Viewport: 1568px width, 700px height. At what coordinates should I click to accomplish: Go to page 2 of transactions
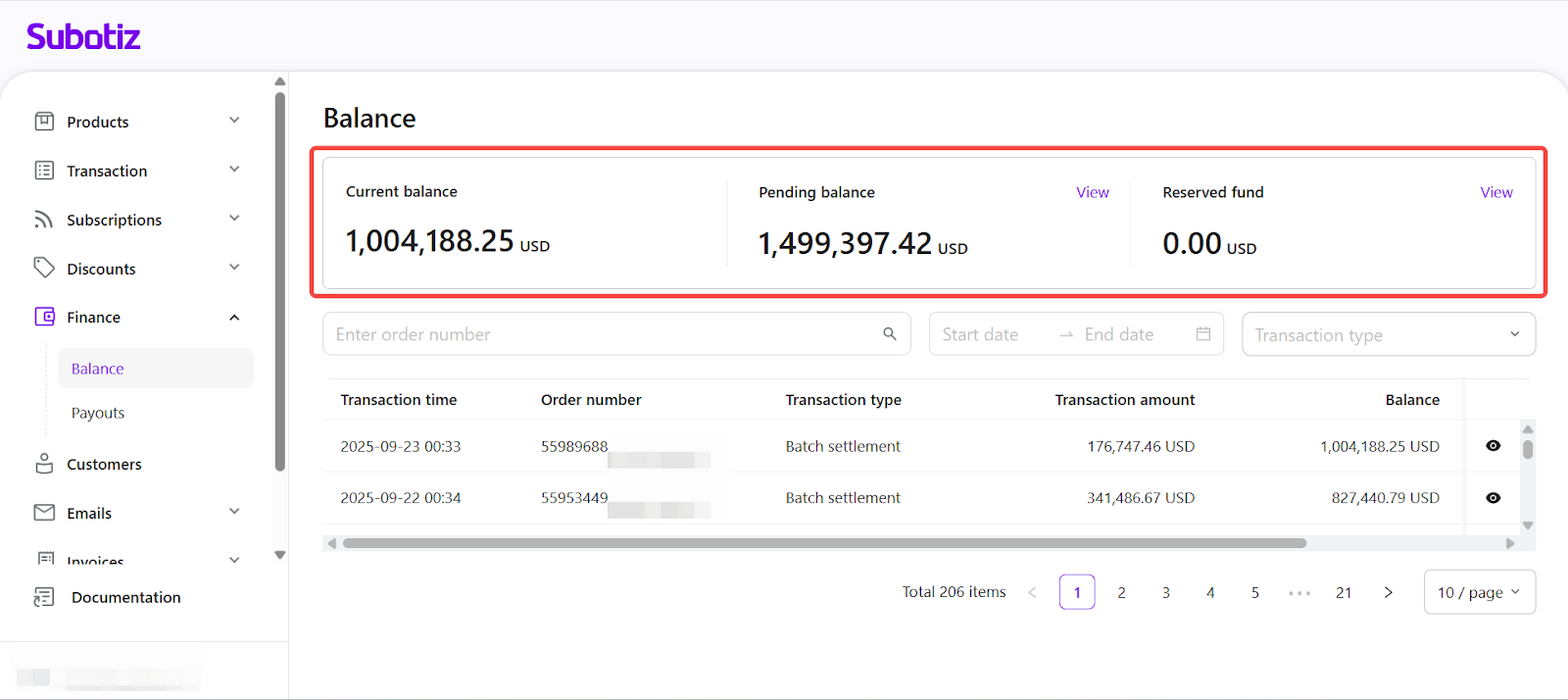[x=1121, y=592]
